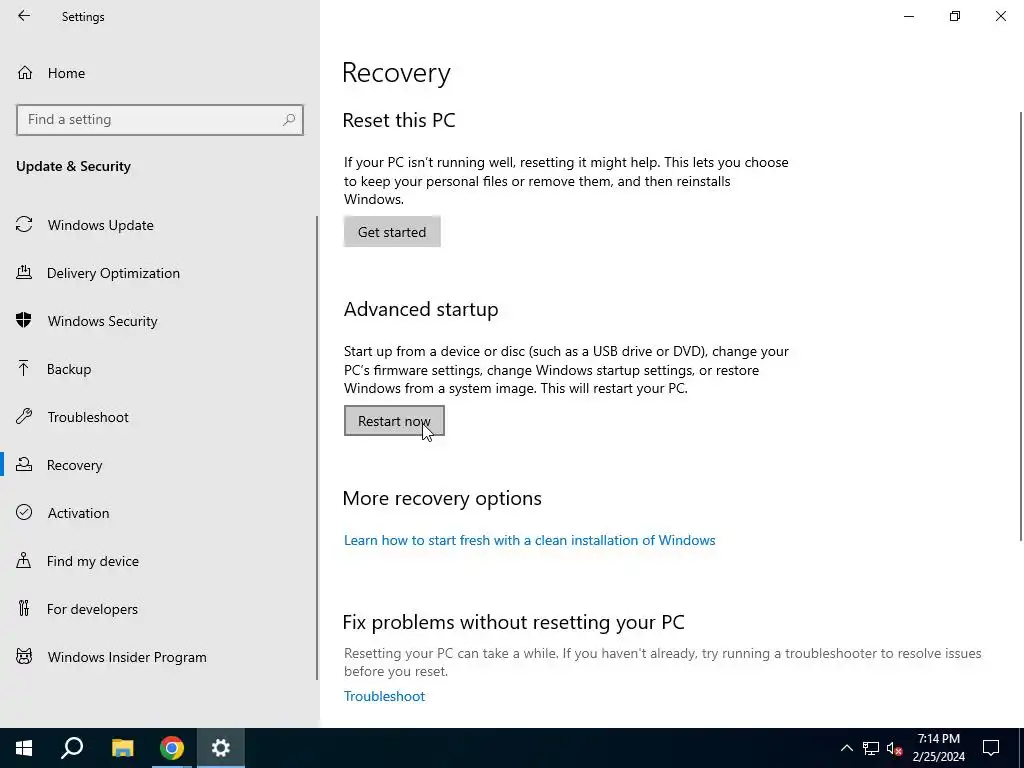Screen dimensions: 1024x768
Task: Click the search magnifier in Find a setting
Action: [x=289, y=120]
